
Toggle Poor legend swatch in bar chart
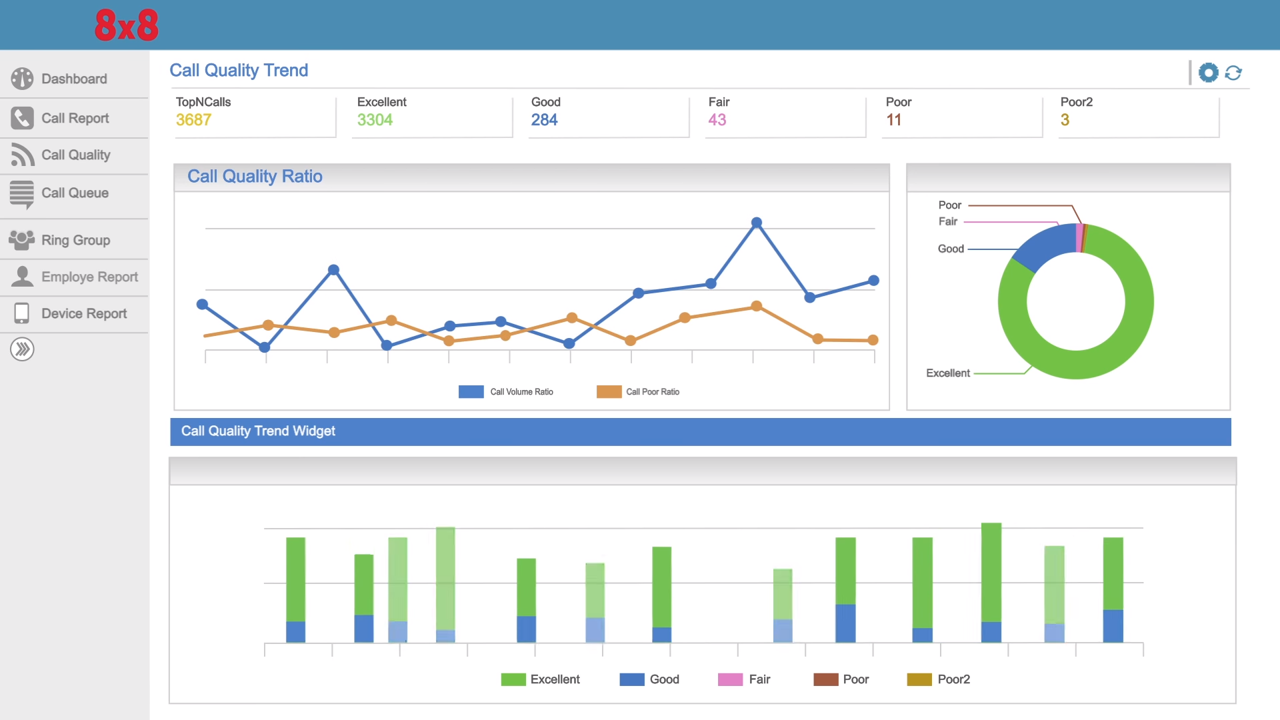[826, 680]
